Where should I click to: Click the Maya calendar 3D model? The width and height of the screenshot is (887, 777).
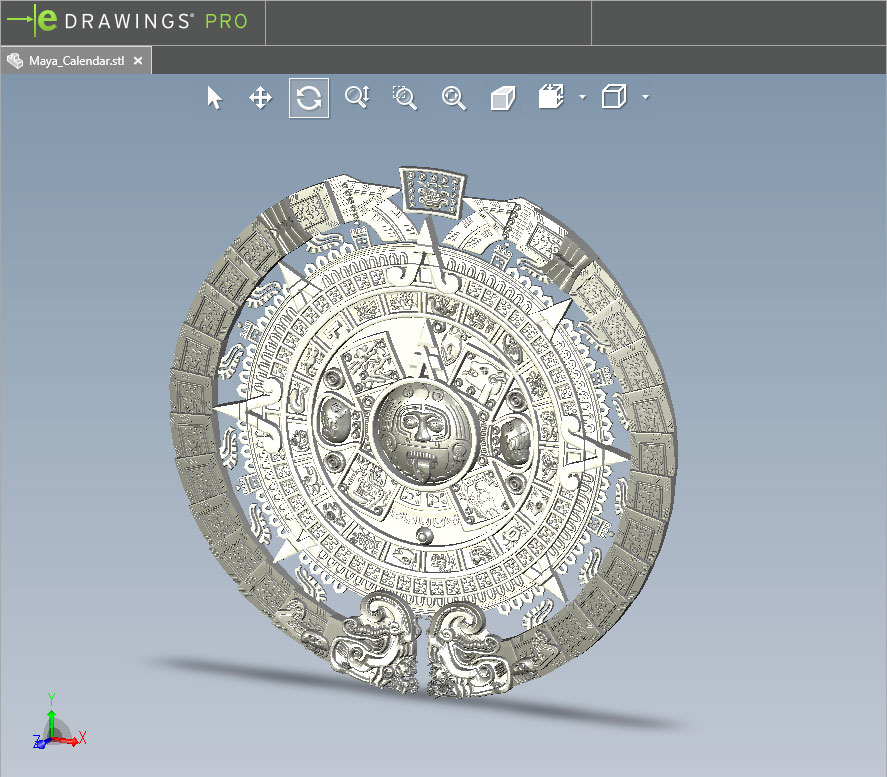423,433
